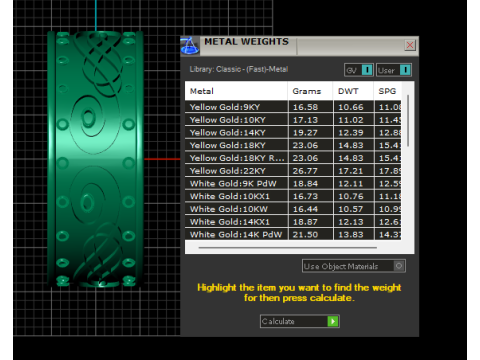Select the White Gold:9K PdW row
The width and height of the screenshot is (480, 360).
[x=293, y=183]
